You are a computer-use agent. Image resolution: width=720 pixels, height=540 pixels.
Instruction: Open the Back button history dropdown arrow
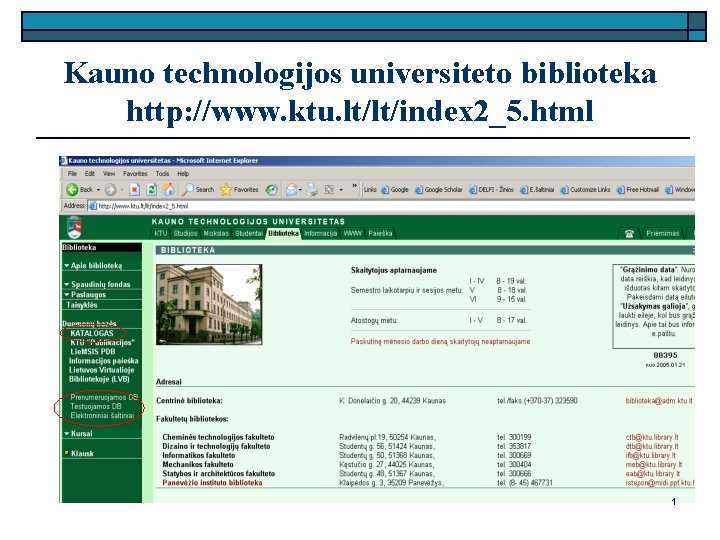(x=98, y=190)
